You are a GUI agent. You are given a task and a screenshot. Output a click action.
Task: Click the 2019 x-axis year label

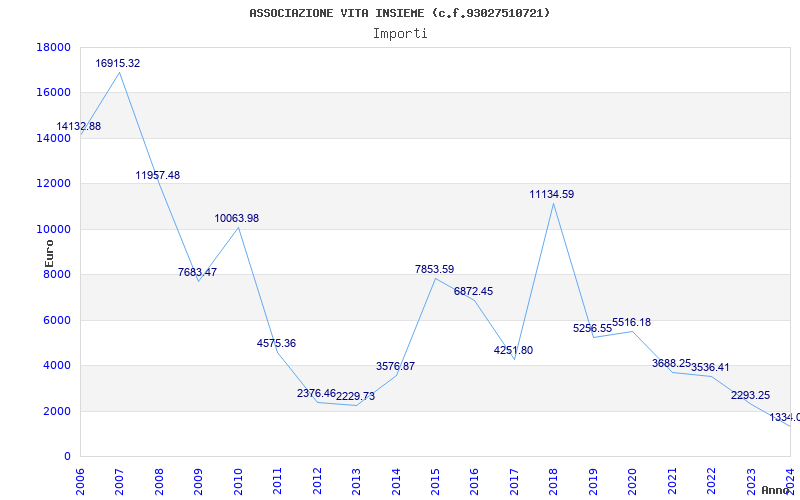(592, 481)
